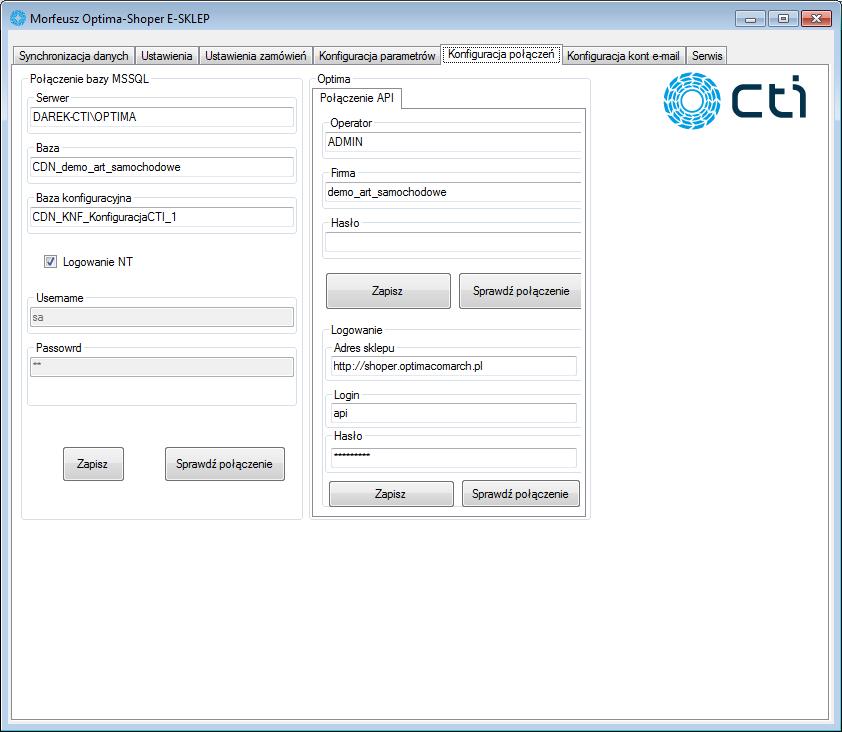Click the Baza field with CDN_demo_art_samochodowe
Image resolution: width=842 pixels, height=732 pixels.
coord(162,167)
